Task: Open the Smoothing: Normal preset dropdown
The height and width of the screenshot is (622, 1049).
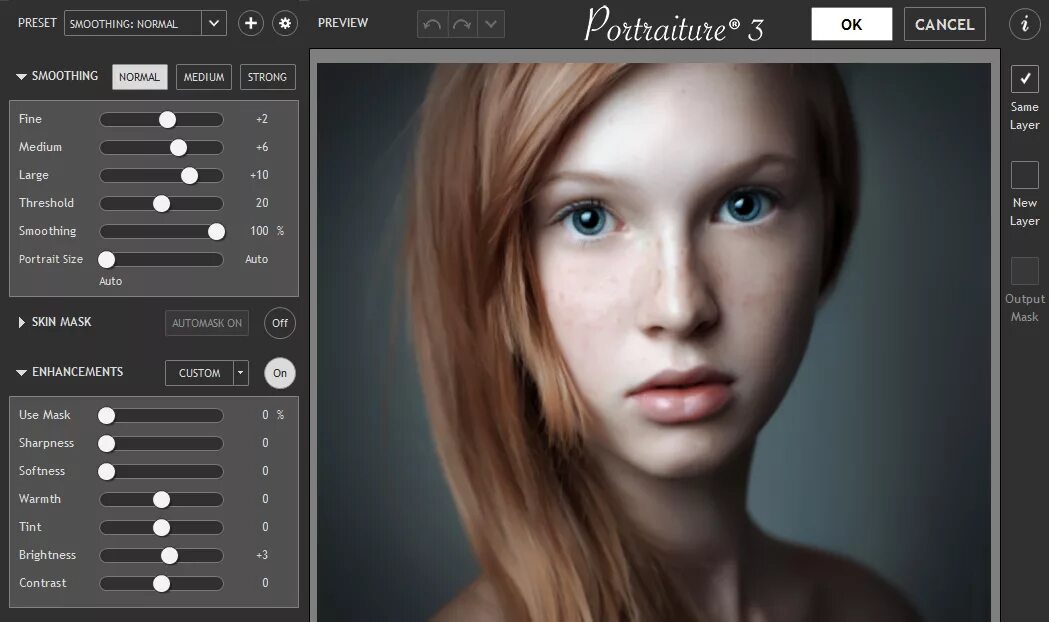Action: 145,23
